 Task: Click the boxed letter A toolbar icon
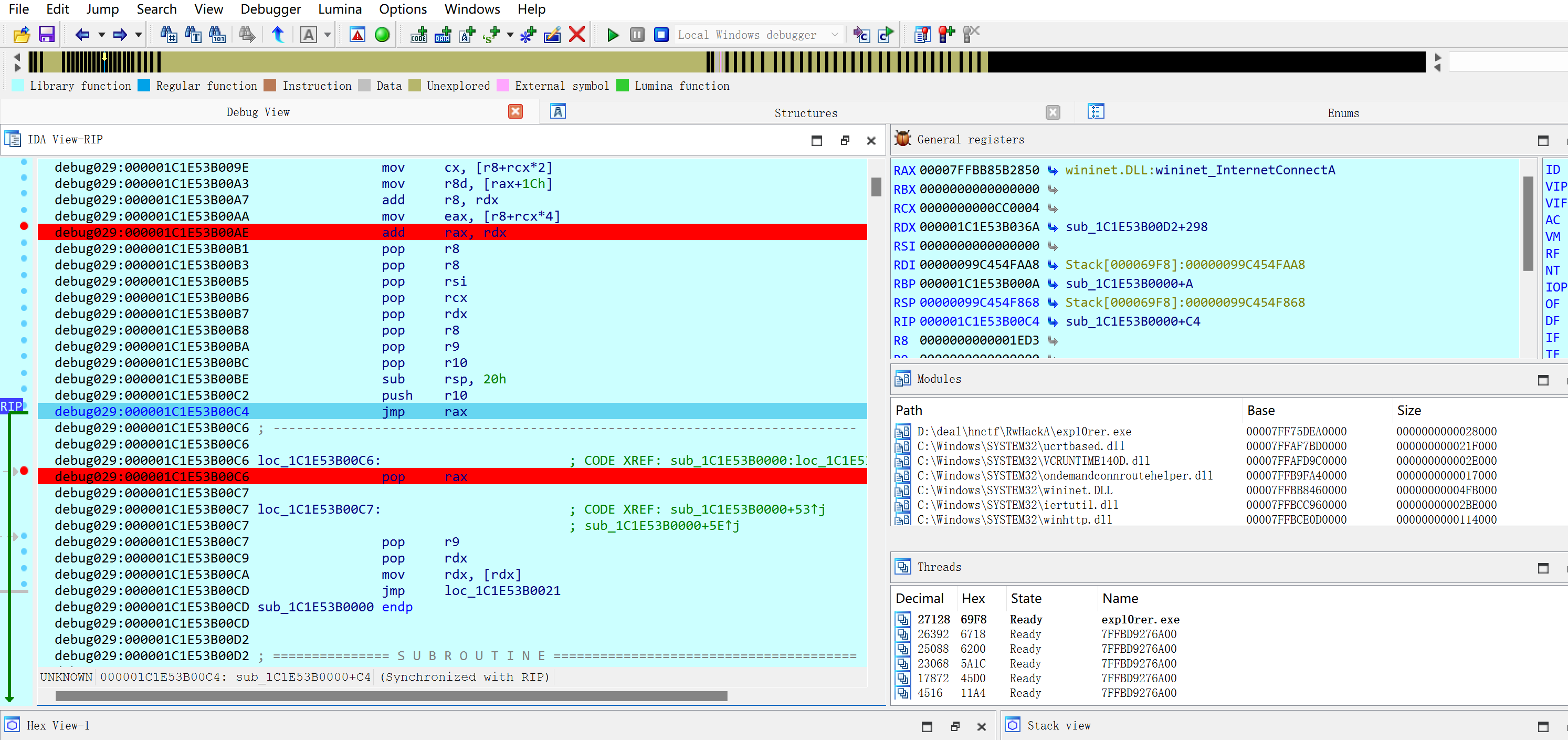pos(309,35)
